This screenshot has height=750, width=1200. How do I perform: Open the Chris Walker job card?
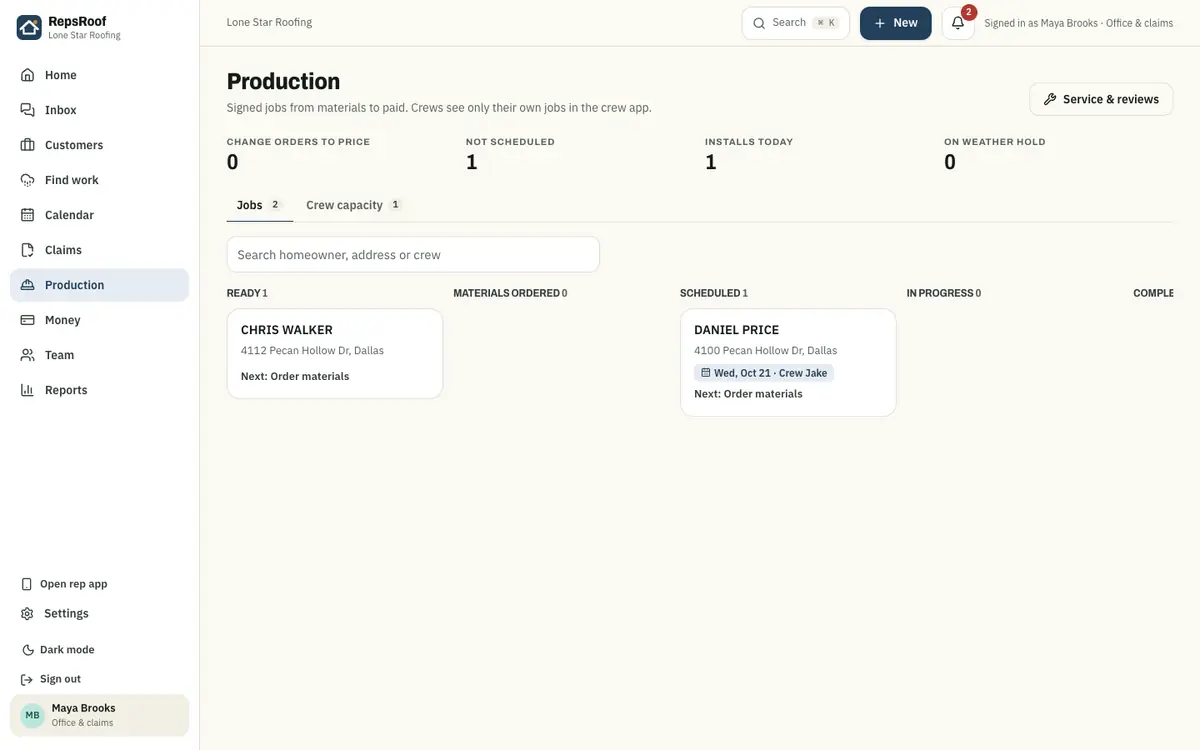click(335, 353)
